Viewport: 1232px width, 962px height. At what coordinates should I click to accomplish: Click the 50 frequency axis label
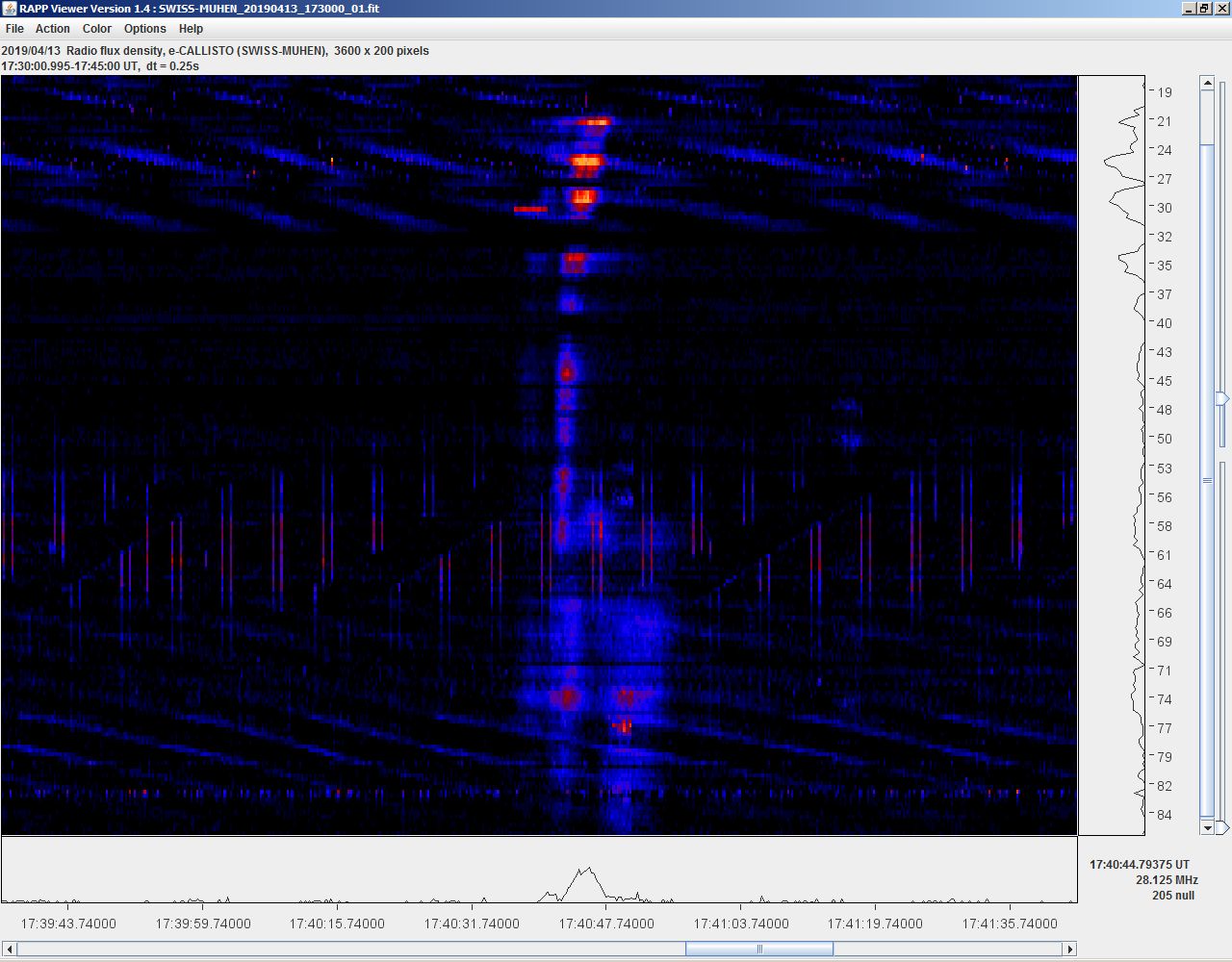pyautogui.click(x=1165, y=439)
